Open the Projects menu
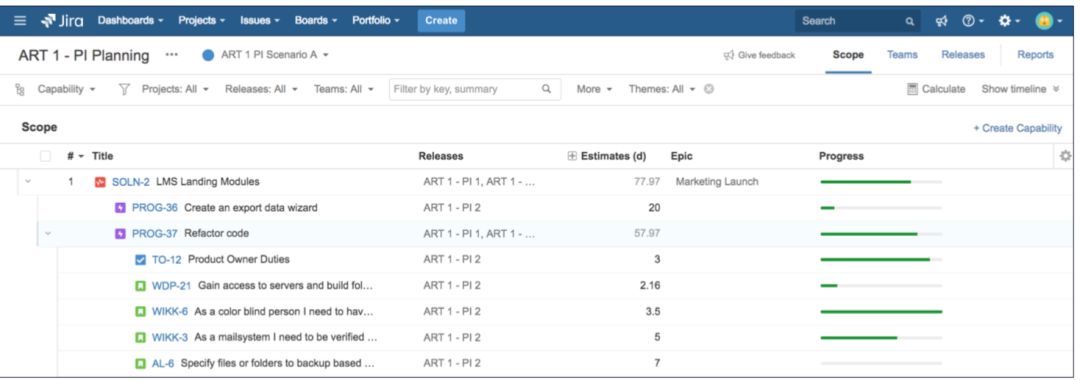Screen dimensions: 1080x381 [x=201, y=21]
